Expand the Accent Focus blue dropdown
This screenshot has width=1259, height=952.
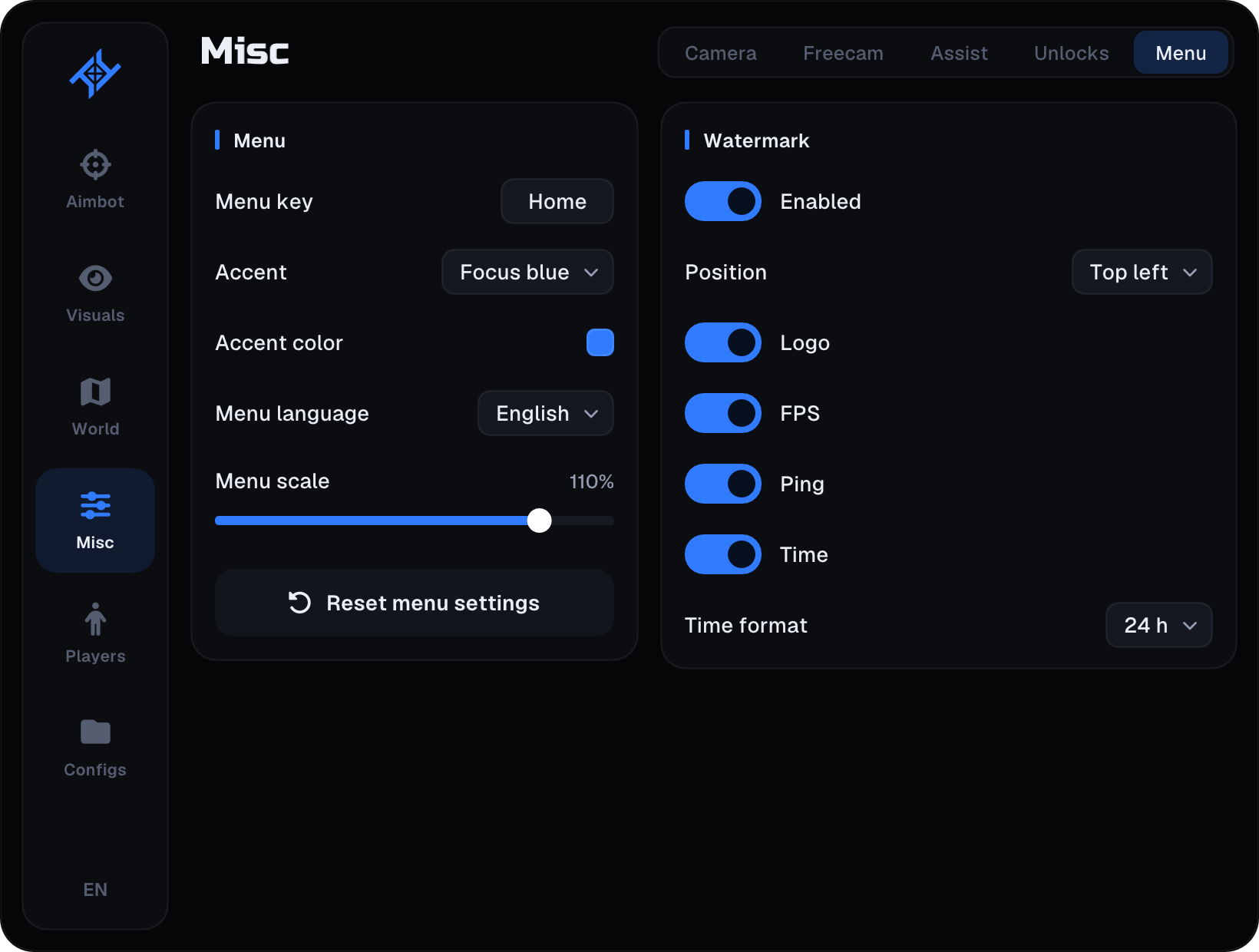(527, 272)
